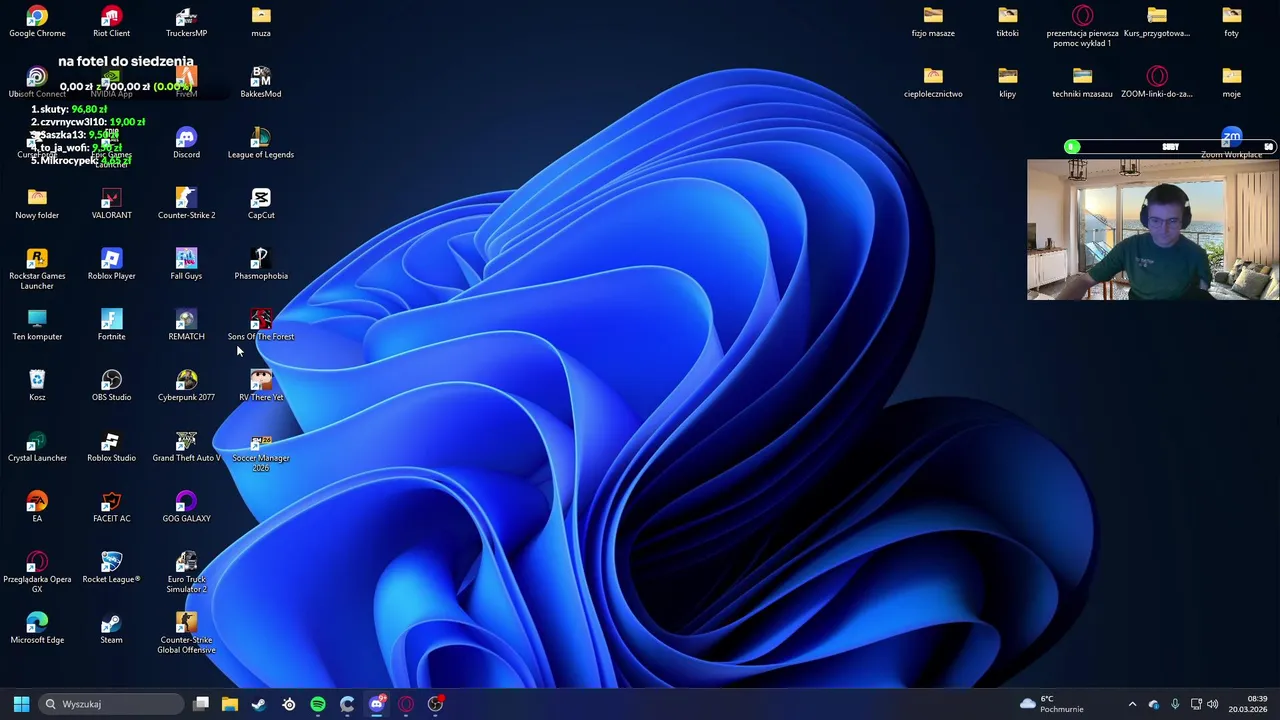The width and height of the screenshot is (1280, 720).
Task: Expand the hidden system tray icons
Action: coord(1132,704)
